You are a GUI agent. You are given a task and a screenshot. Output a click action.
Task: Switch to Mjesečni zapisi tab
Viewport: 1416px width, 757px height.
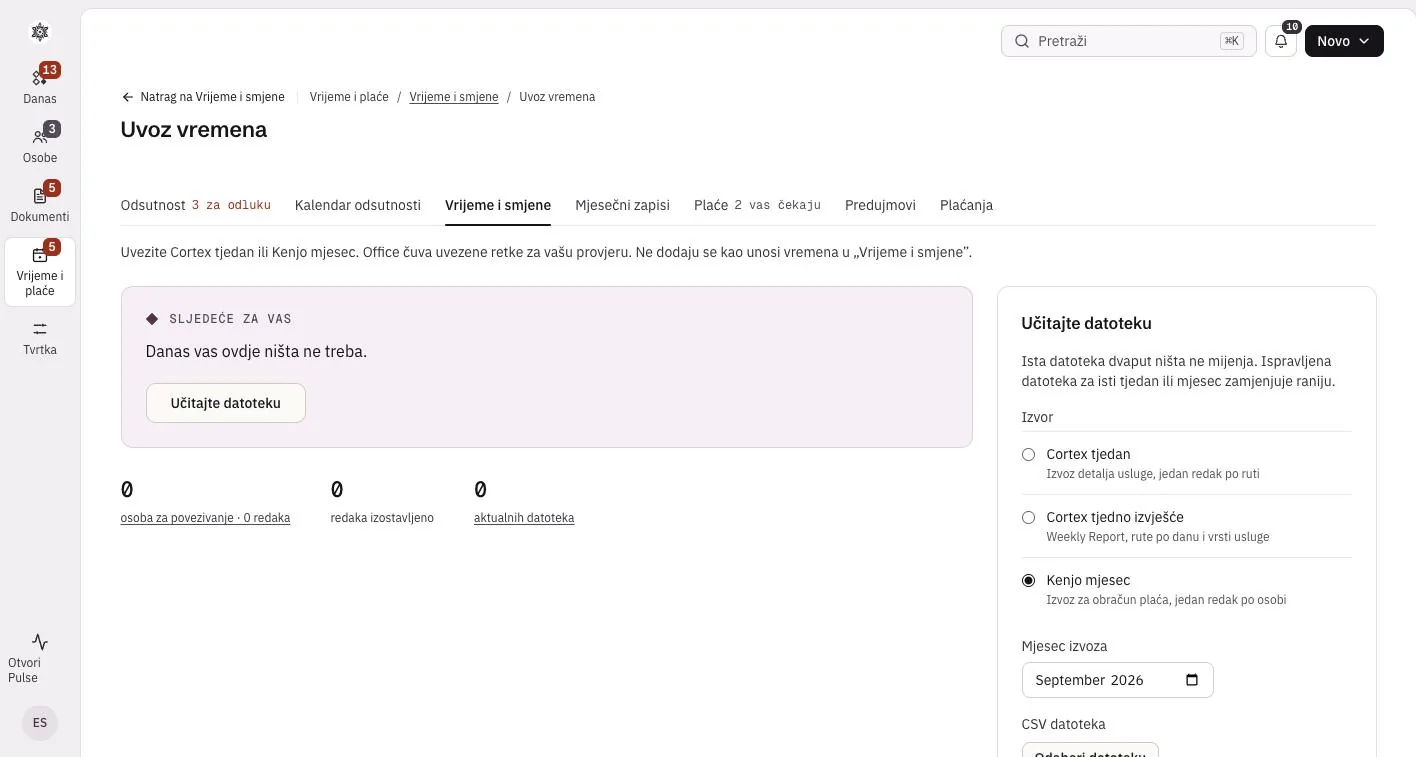[622, 205]
